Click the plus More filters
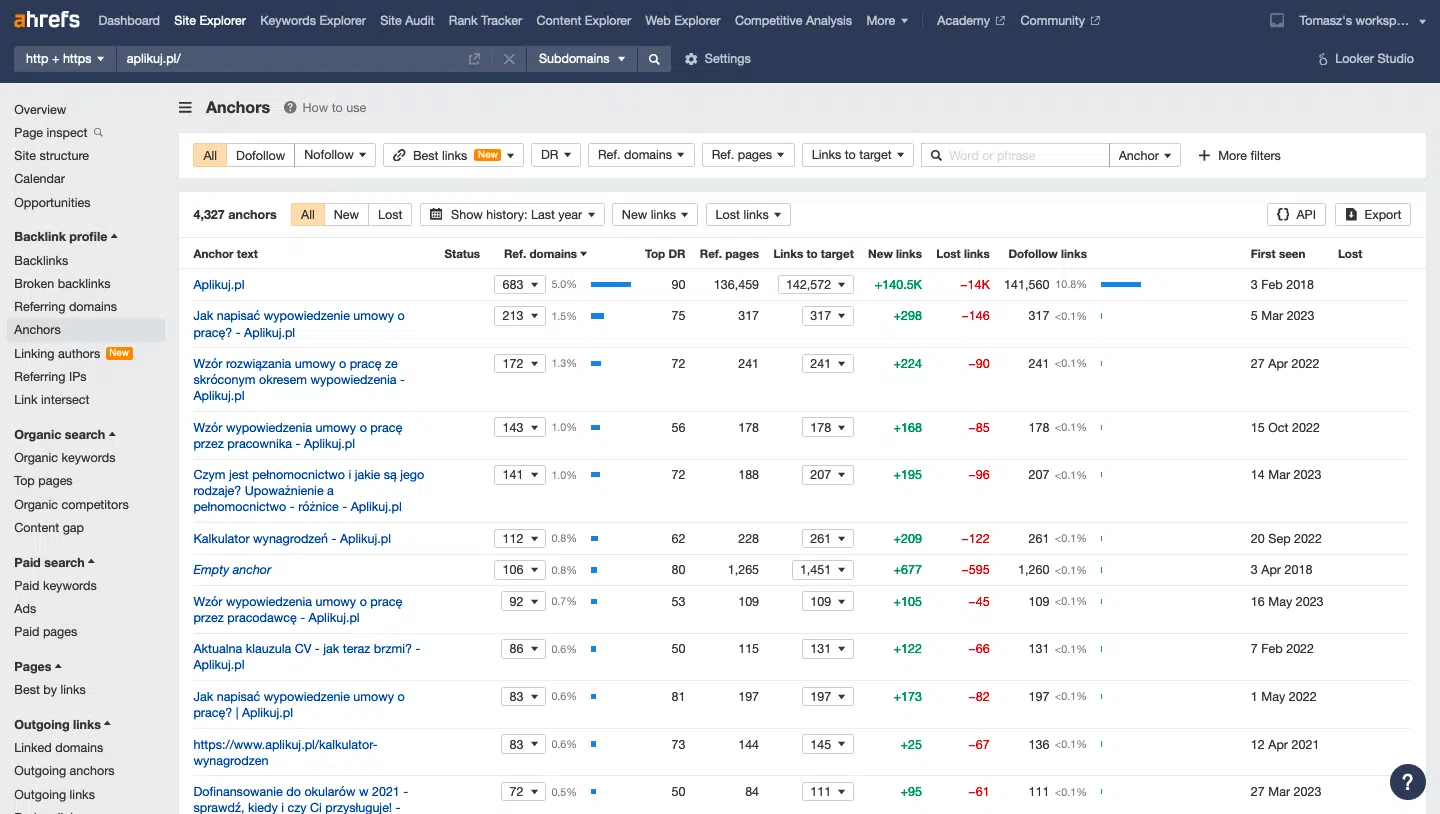This screenshot has height=814, width=1440. tap(1240, 155)
